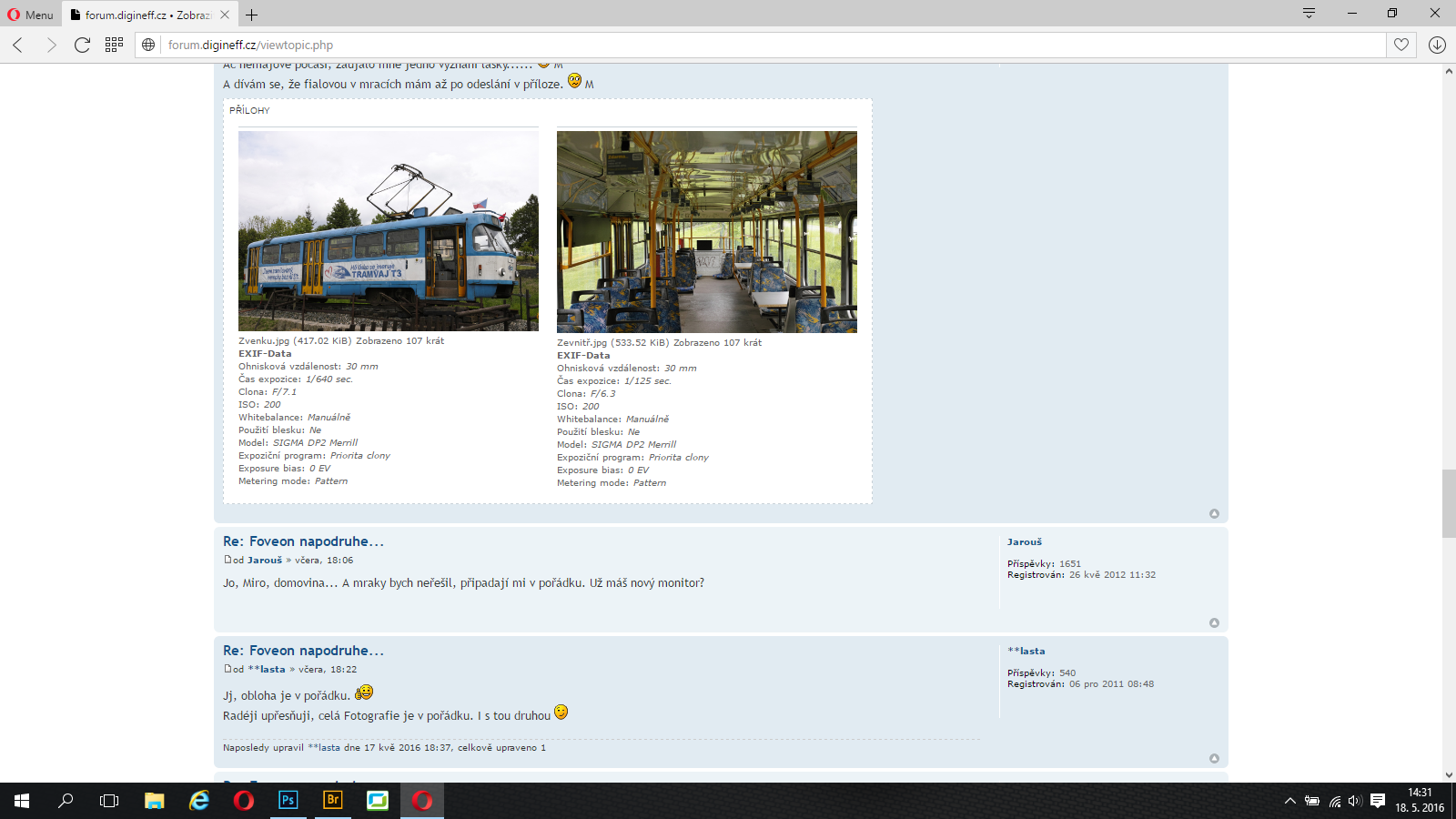Open the tram interior photo thumbnail
This screenshot has height=819, width=1456.
[706, 232]
